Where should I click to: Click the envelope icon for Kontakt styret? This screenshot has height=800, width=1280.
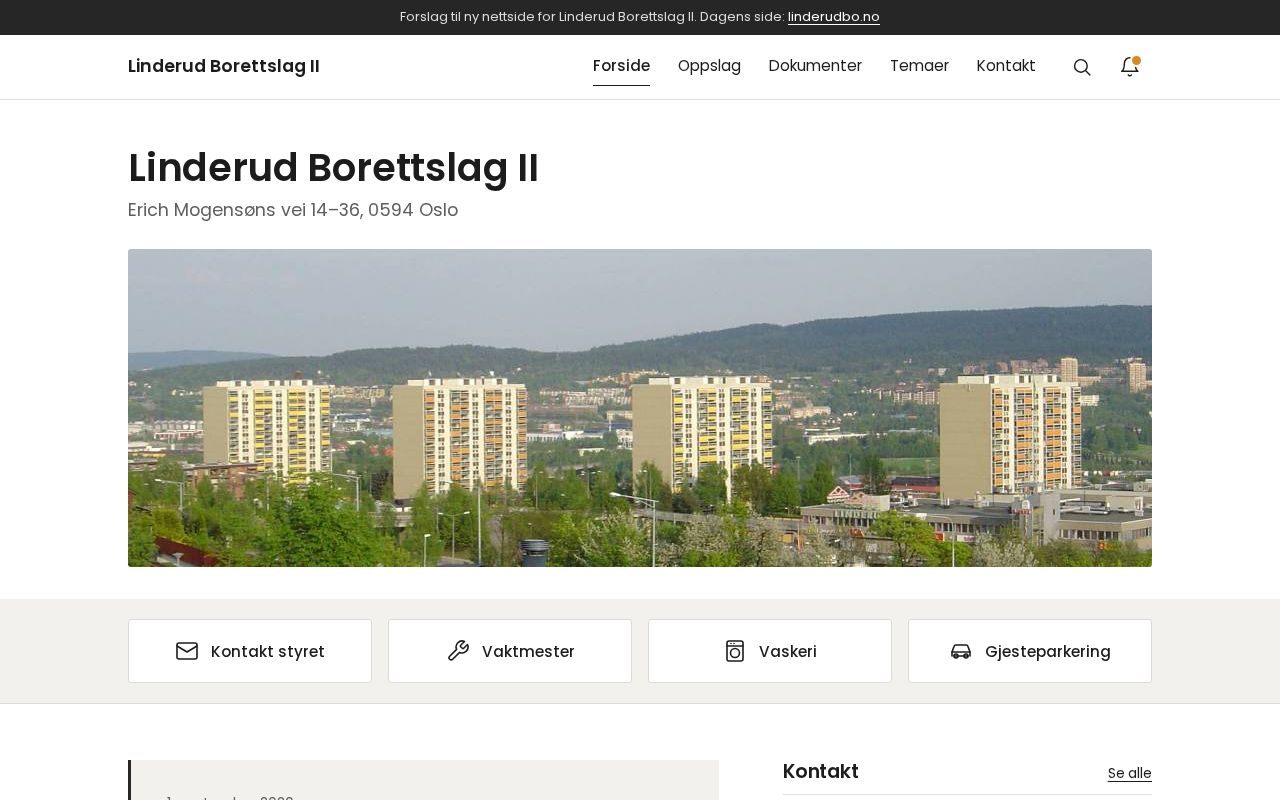click(x=187, y=651)
